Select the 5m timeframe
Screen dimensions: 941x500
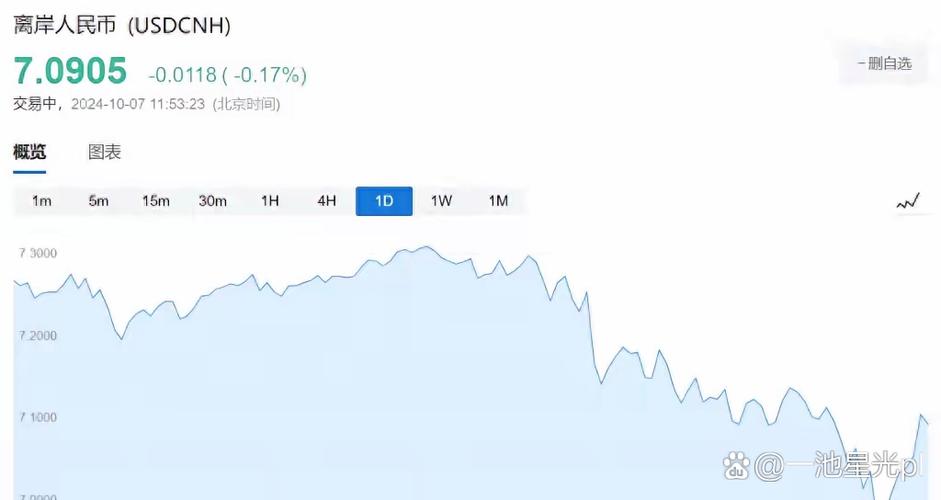click(98, 201)
